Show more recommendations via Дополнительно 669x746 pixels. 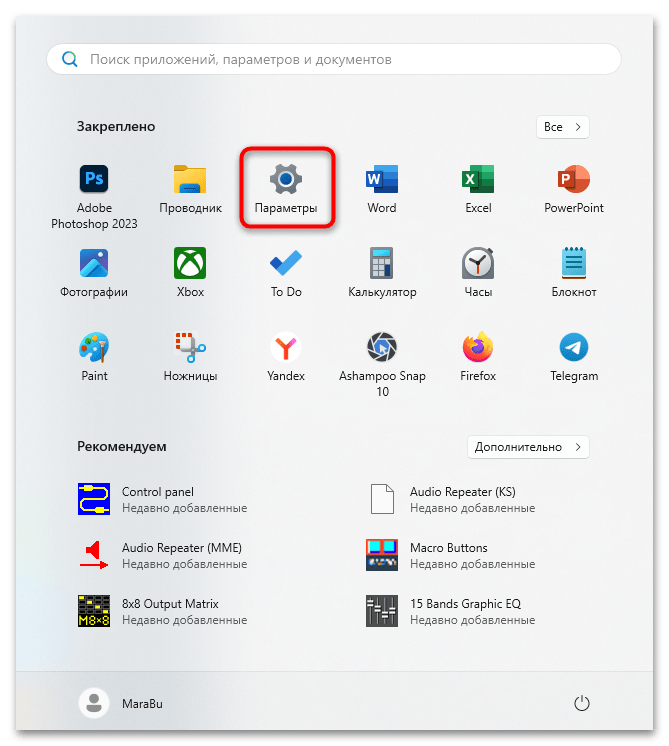527,446
